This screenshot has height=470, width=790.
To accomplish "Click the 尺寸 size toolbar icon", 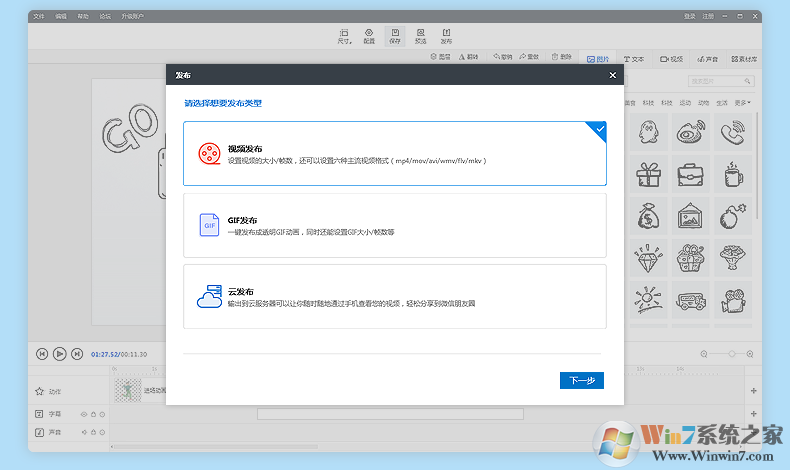I will (344, 36).
